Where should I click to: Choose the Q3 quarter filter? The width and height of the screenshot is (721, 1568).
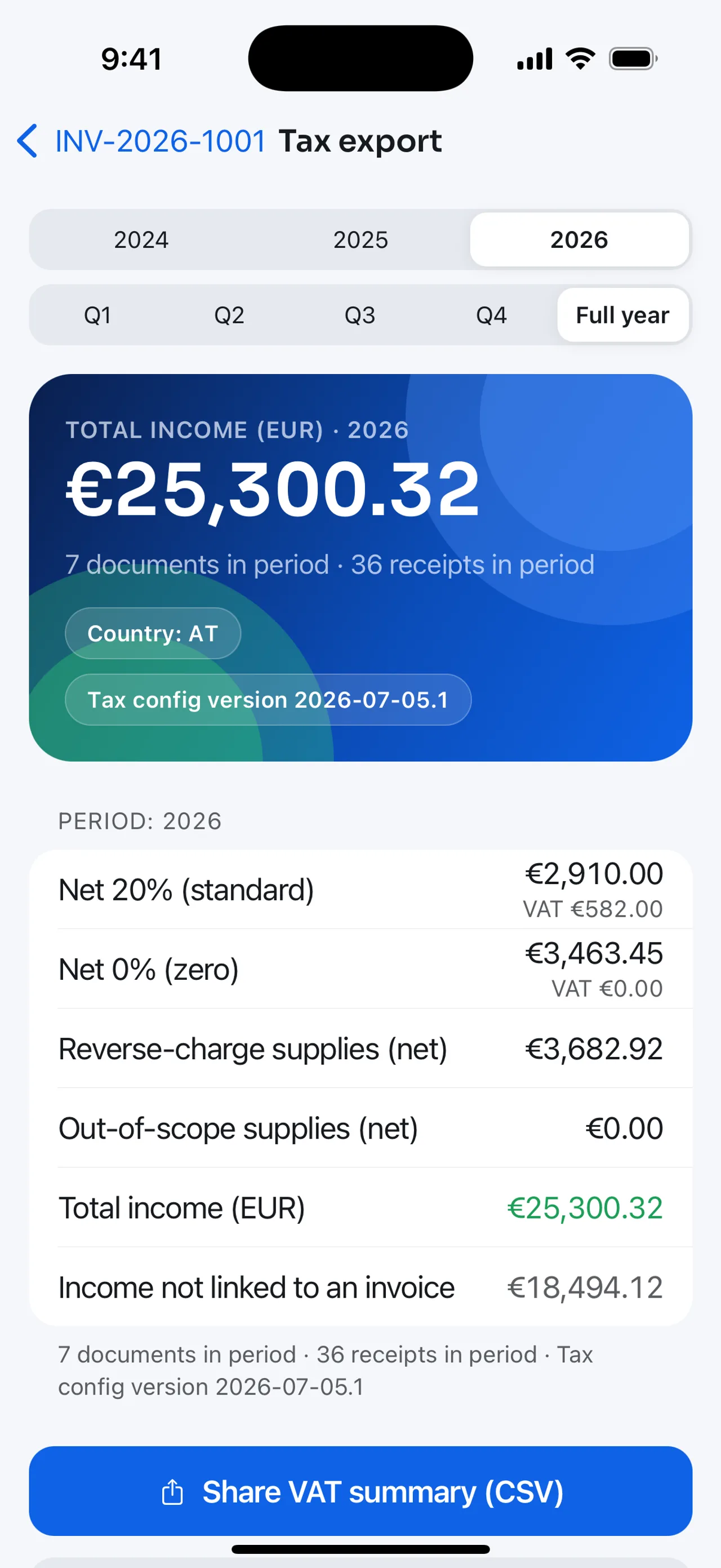360,316
